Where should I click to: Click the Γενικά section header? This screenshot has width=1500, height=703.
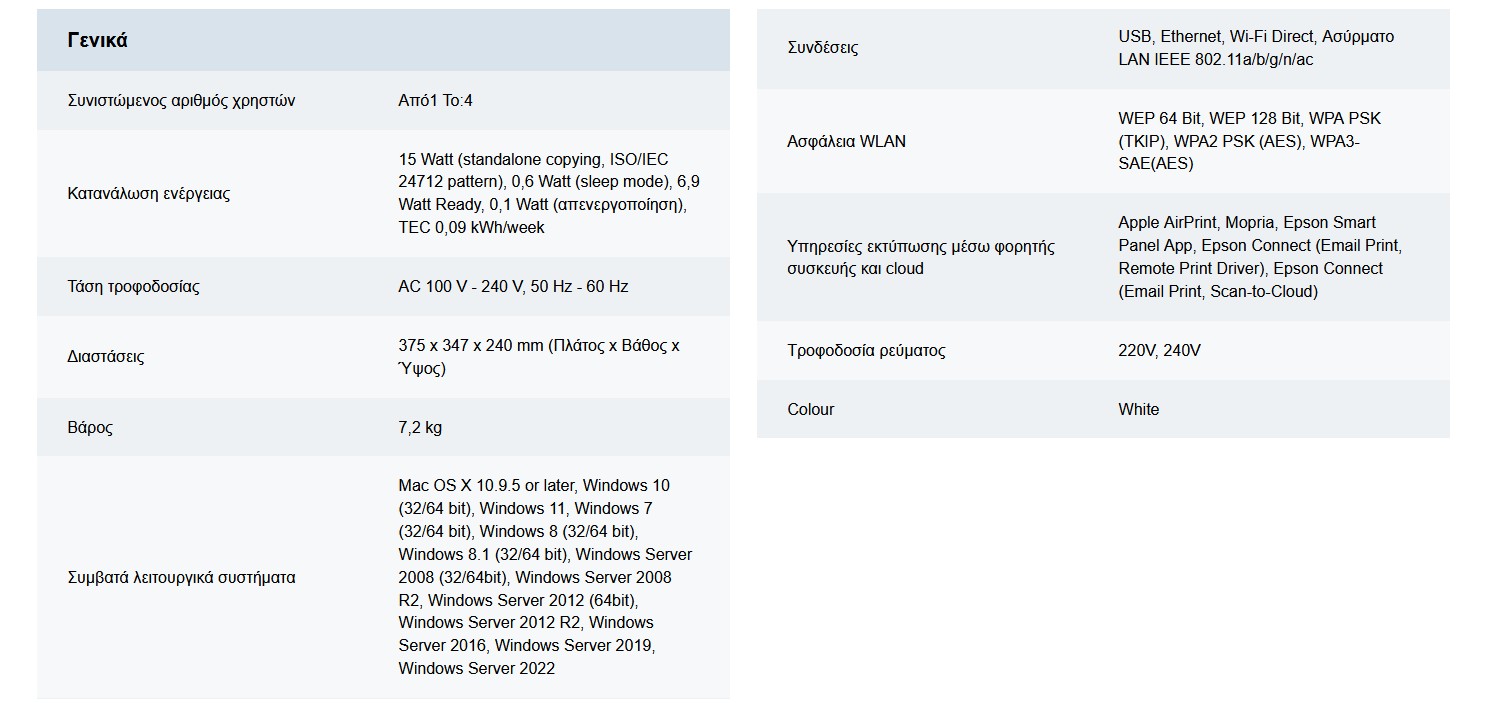(x=97, y=41)
